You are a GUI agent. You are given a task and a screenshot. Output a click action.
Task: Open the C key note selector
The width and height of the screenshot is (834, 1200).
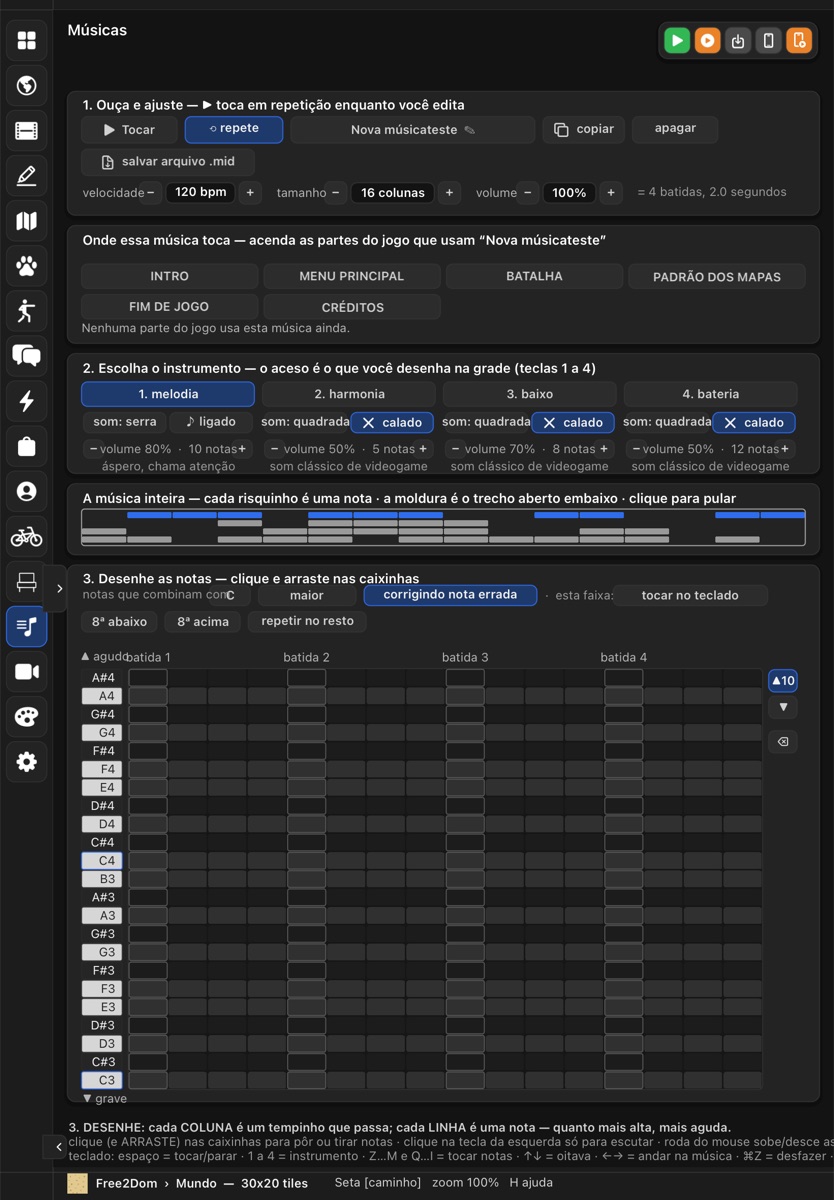(x=231, y=595)
